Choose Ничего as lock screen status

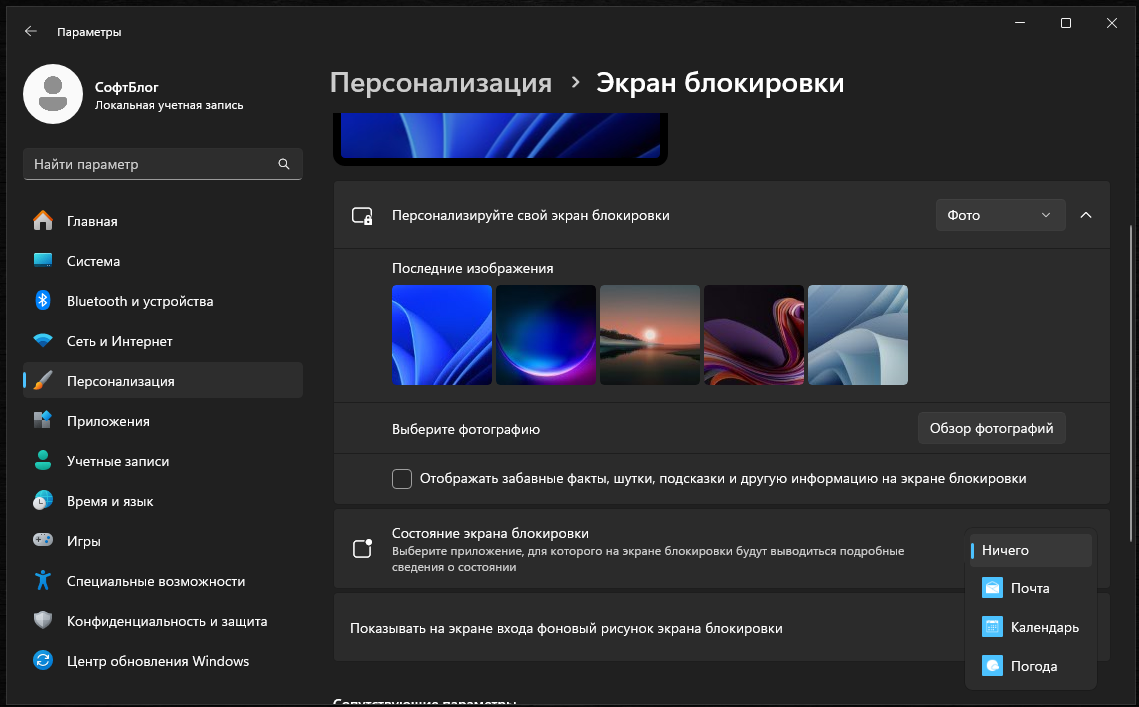(1030, 549)
